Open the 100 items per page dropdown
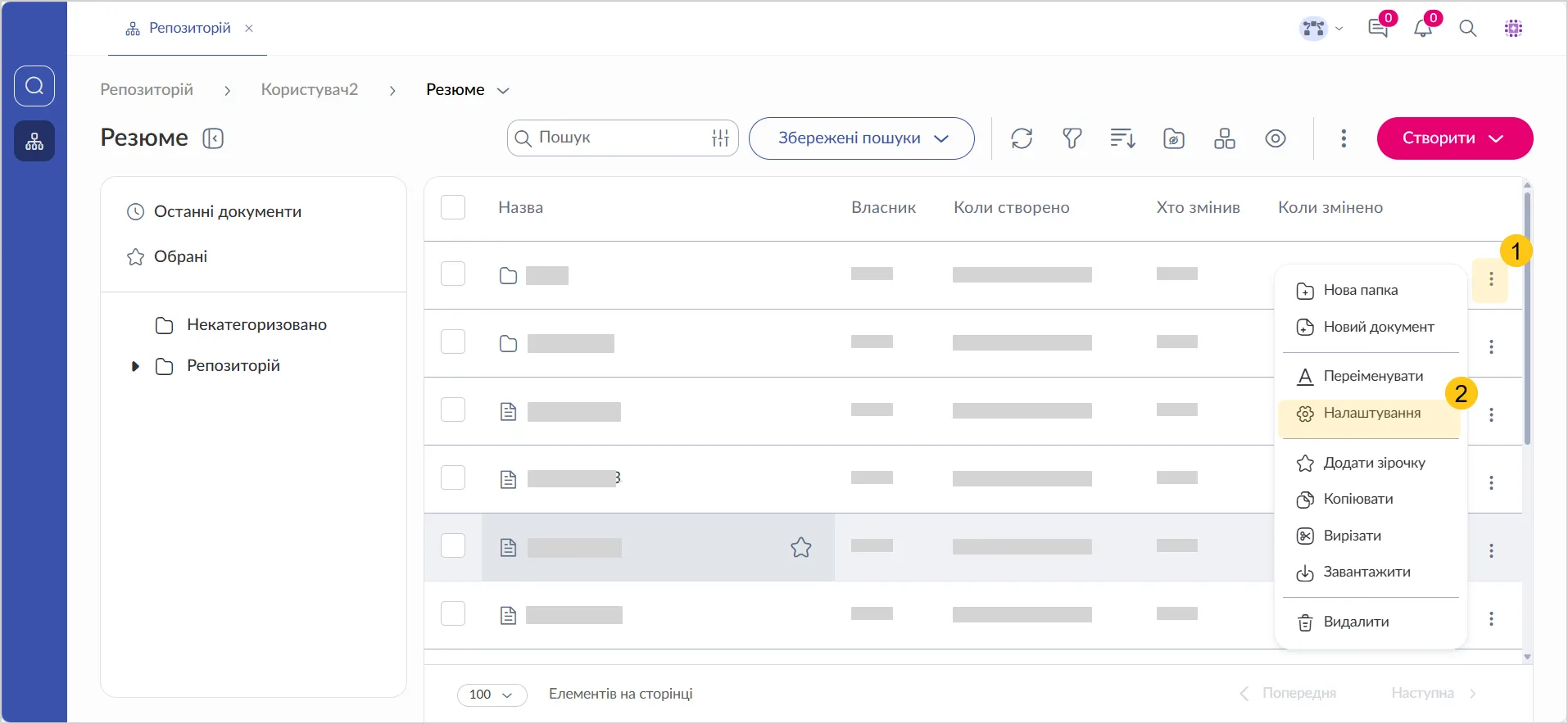 [492, 695]
